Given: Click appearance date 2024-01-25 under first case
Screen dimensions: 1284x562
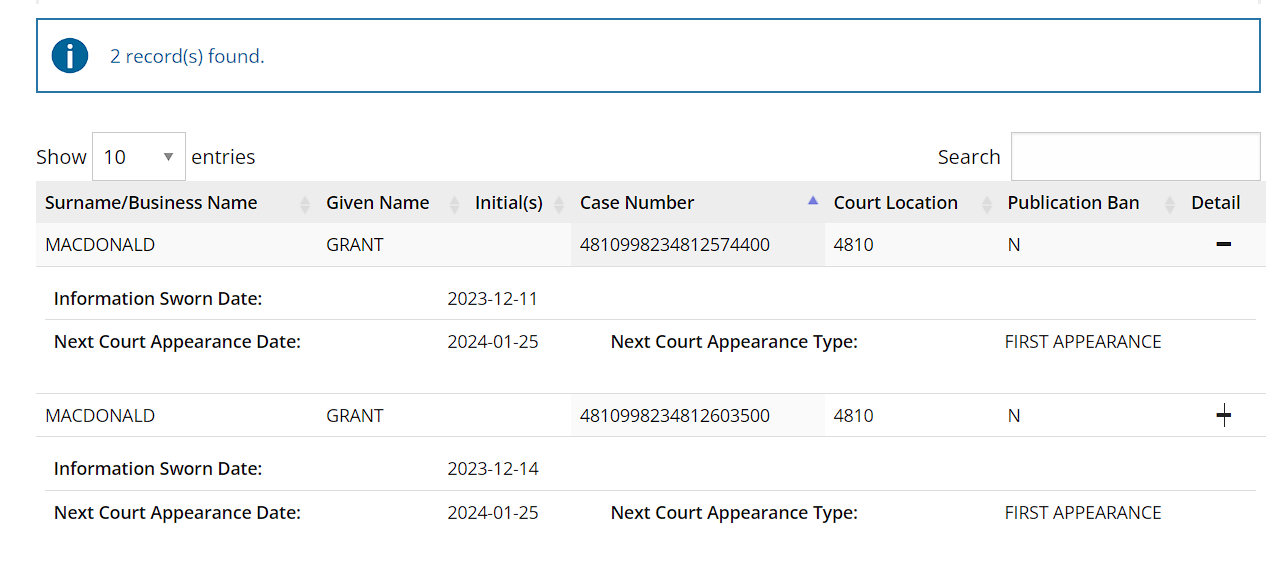Looking at the screenshot, I should tap(493, 342).
